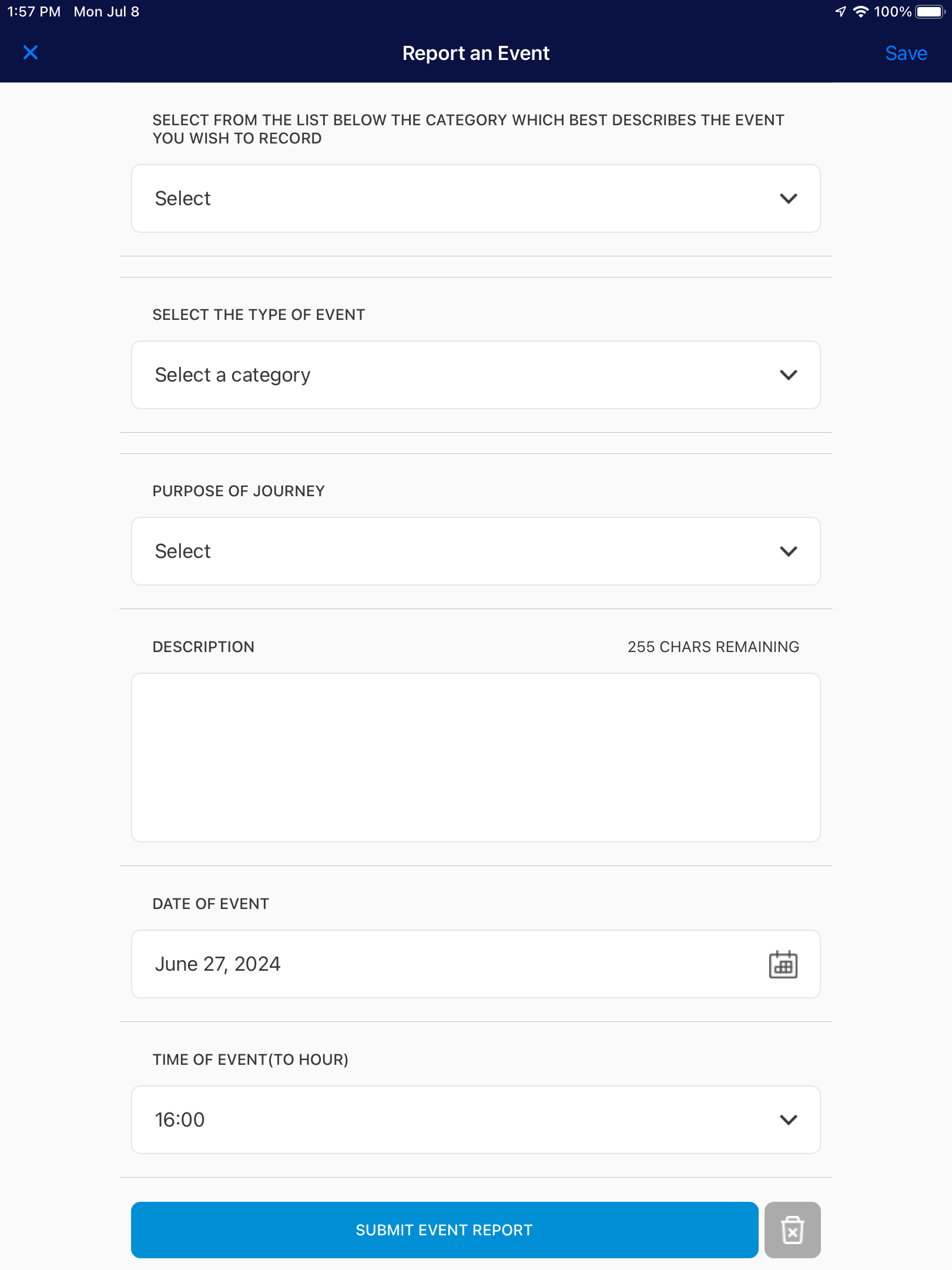Delete the report using the trash icon
Viewport: 952px width, 1270px height.
point(792,1230)
